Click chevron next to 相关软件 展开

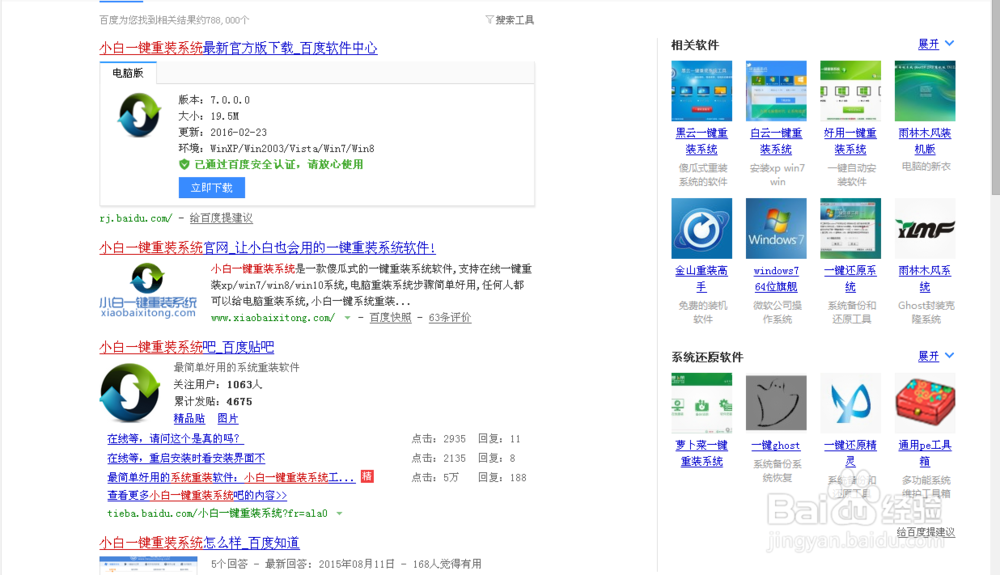click(950, 43)
